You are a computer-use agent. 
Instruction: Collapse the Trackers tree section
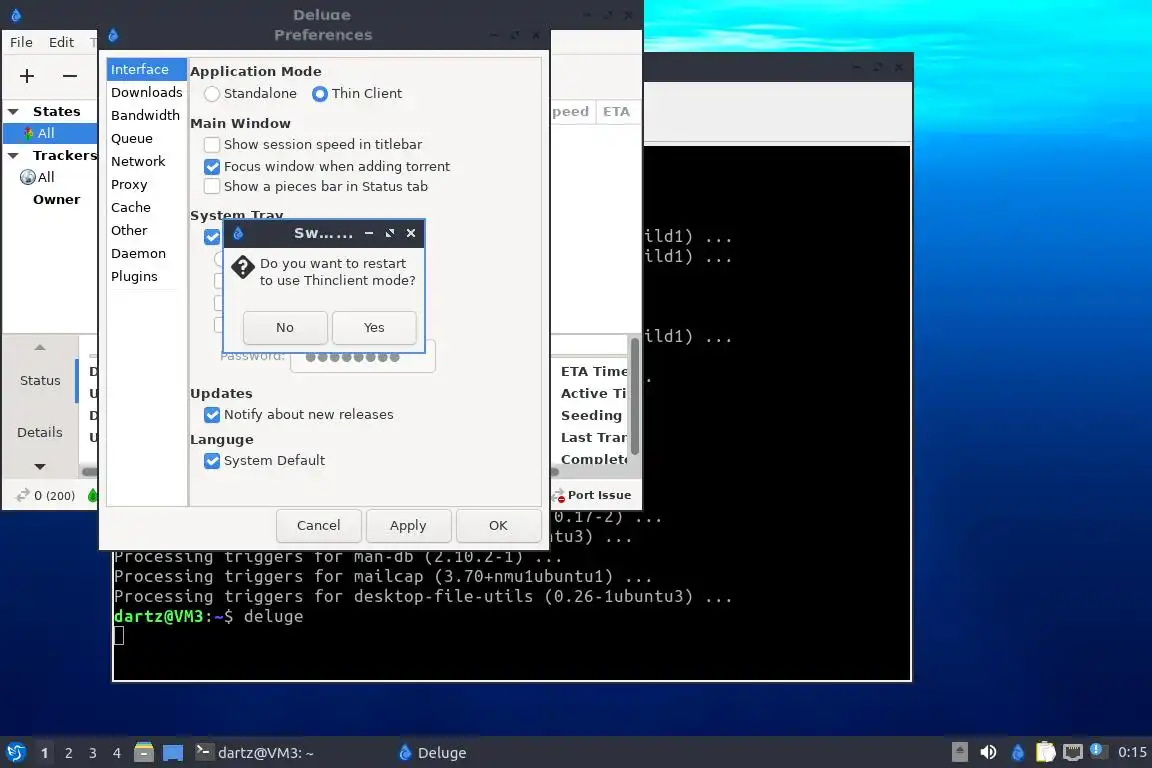click(x=13, y=156)
